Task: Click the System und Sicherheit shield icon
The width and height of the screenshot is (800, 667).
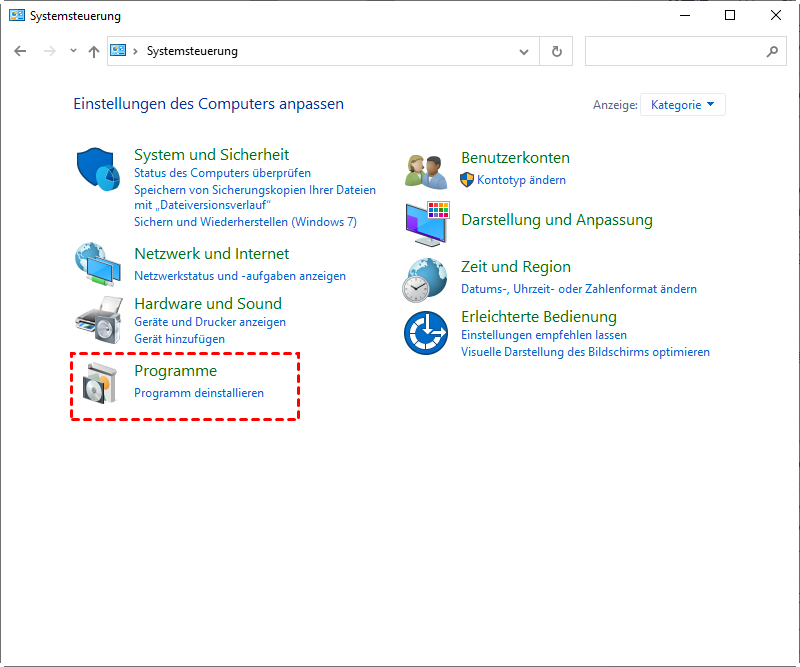Action: pos(98,170)
